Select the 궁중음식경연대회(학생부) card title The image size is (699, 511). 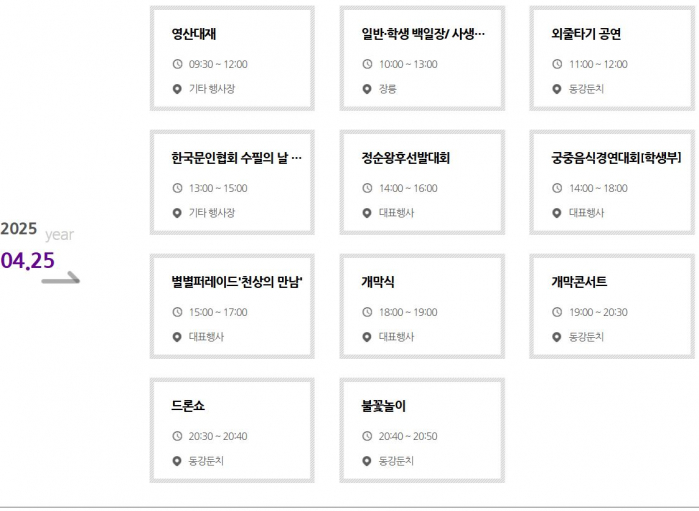click(x=616, y=158)
